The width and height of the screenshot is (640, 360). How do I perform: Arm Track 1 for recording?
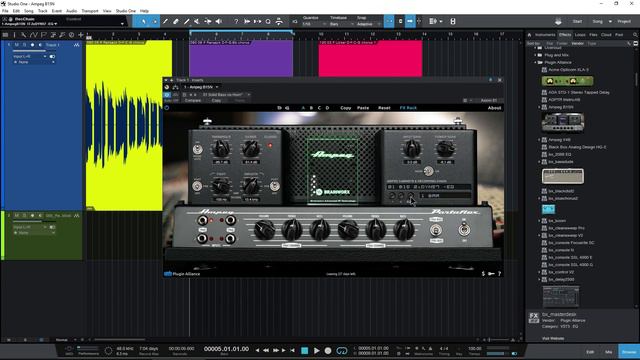[32, 45]
